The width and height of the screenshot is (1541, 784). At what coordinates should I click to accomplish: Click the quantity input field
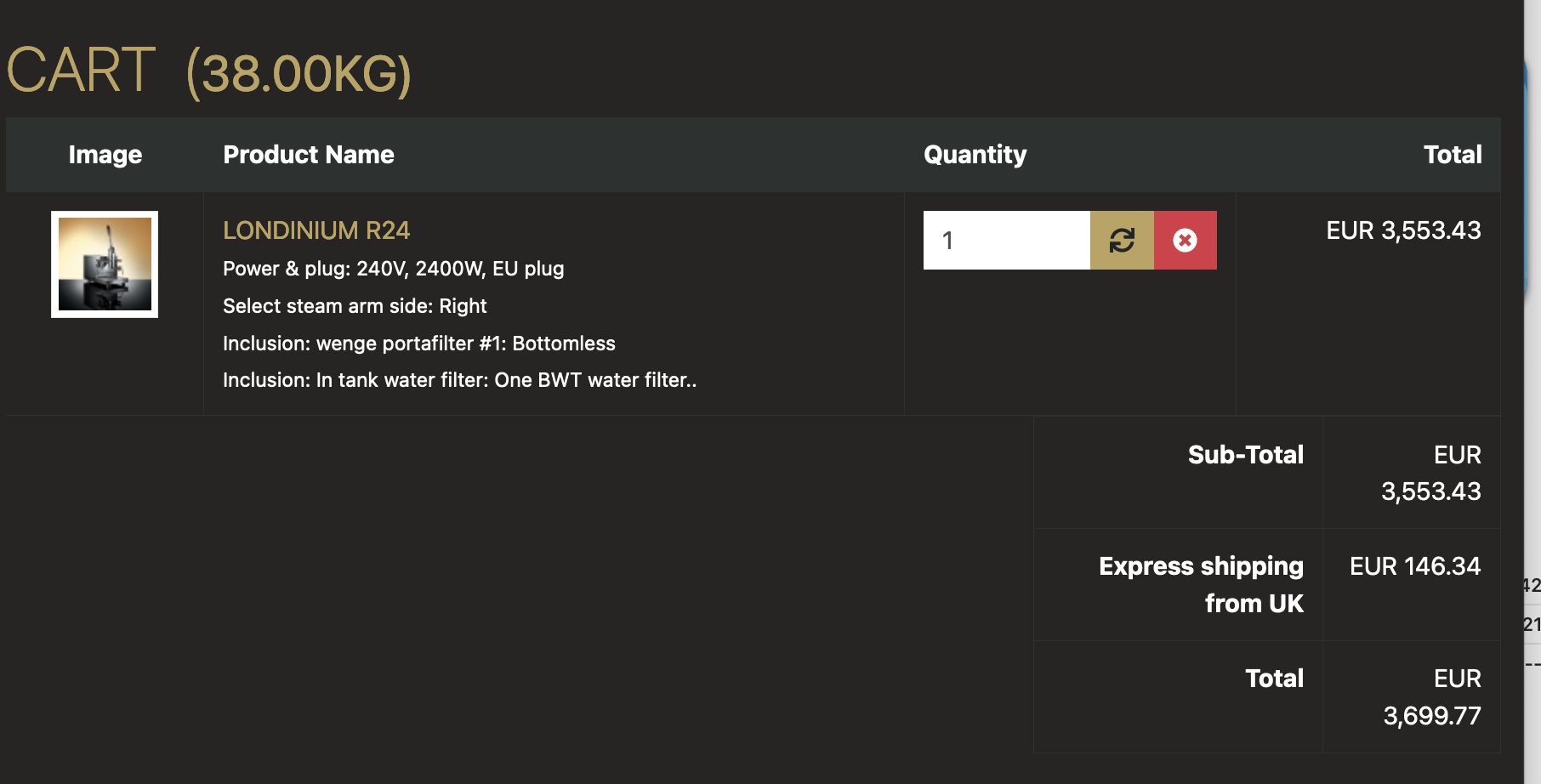[x=1006, y=241]
